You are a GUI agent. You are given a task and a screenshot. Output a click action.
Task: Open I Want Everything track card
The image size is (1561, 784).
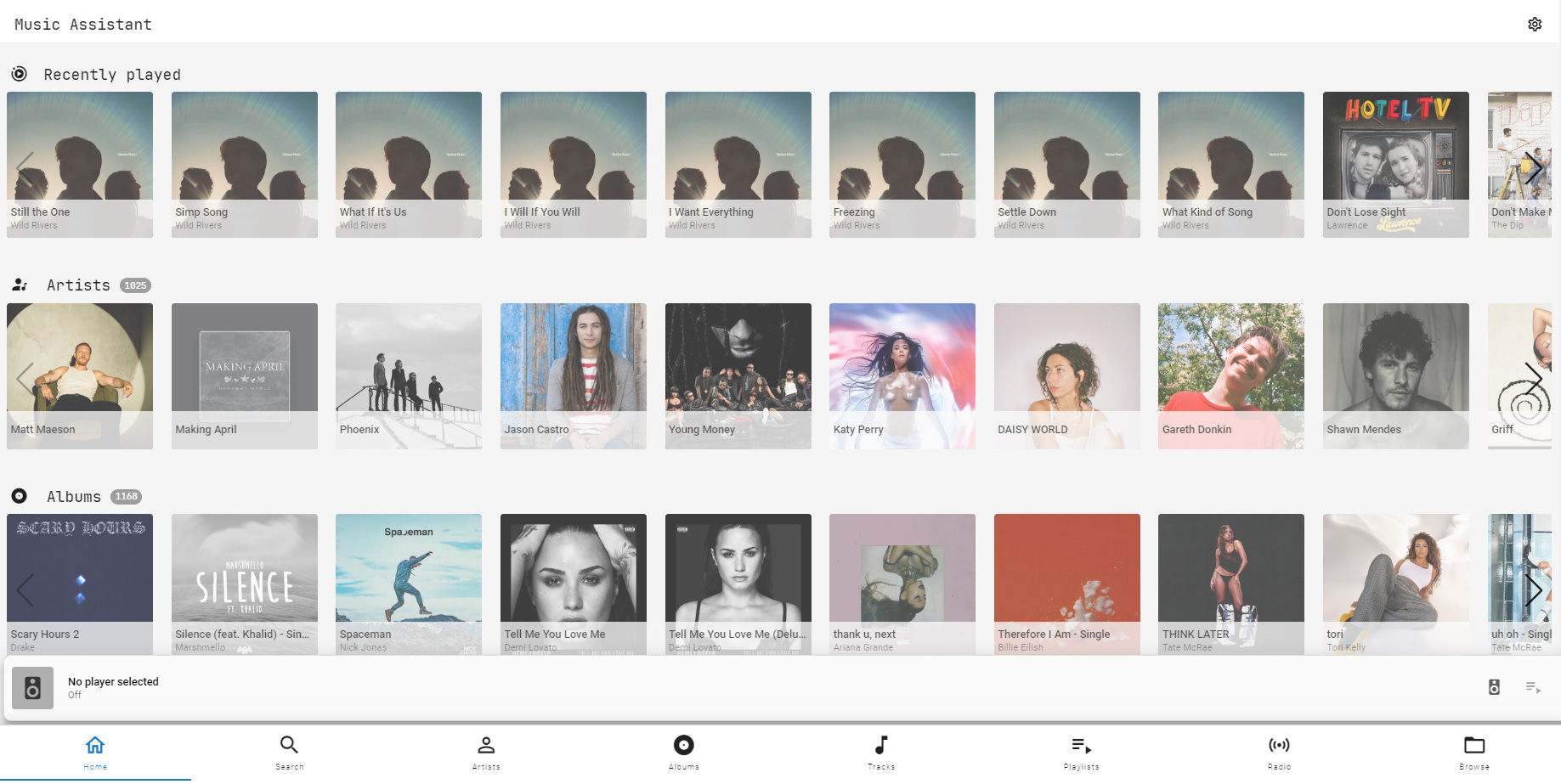tap(738, 165)
